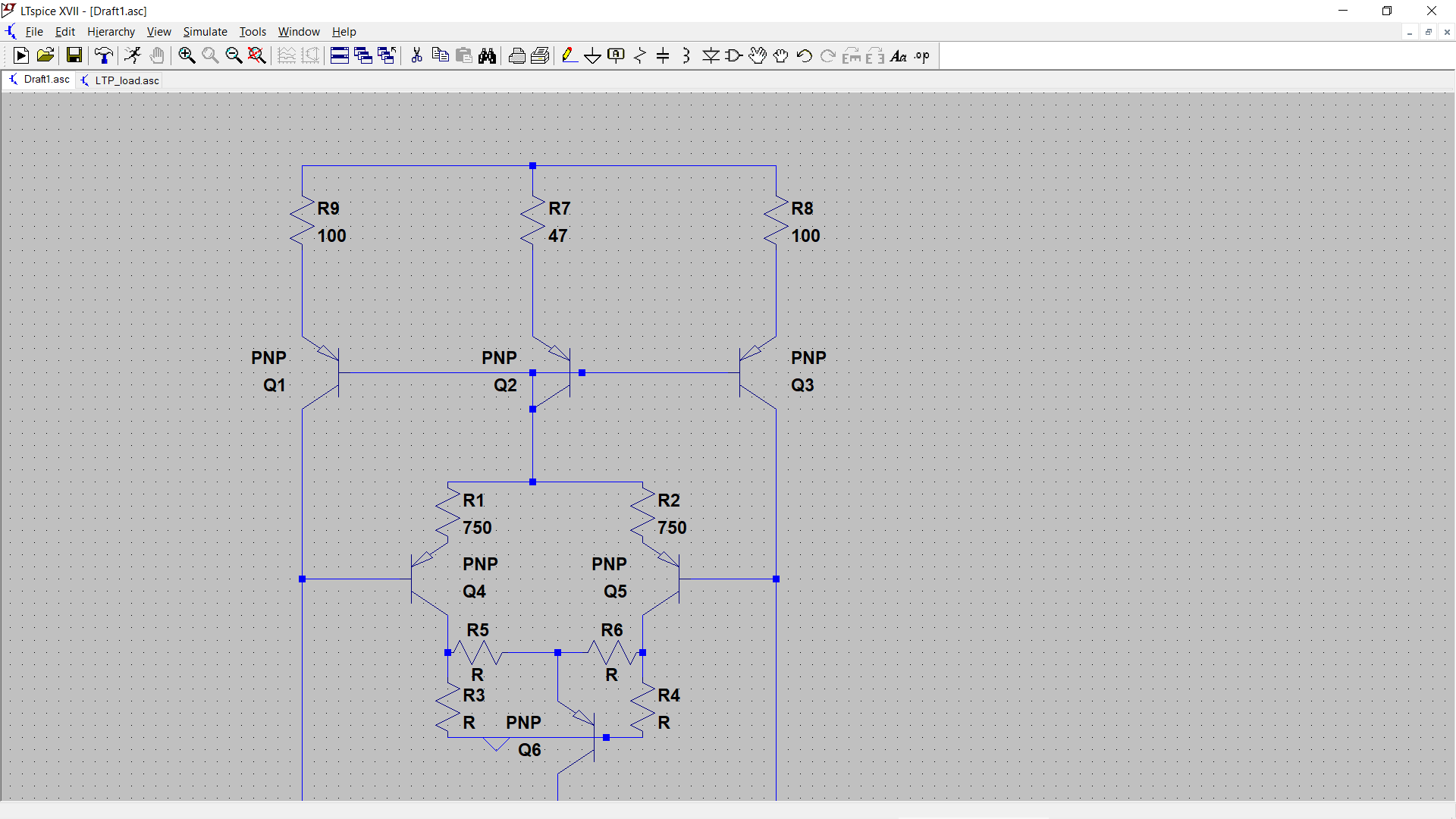The image size is (1456, 819).
Task: Click the R1 value 750
Action: pyautogui.click(x=478, y=528)
